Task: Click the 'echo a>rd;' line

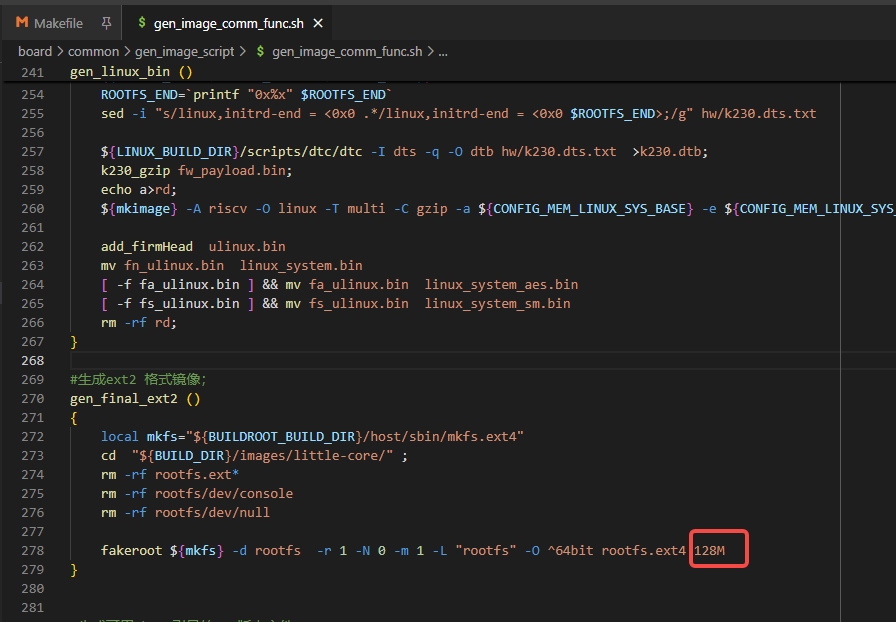Action: click(x=139, y=190)
